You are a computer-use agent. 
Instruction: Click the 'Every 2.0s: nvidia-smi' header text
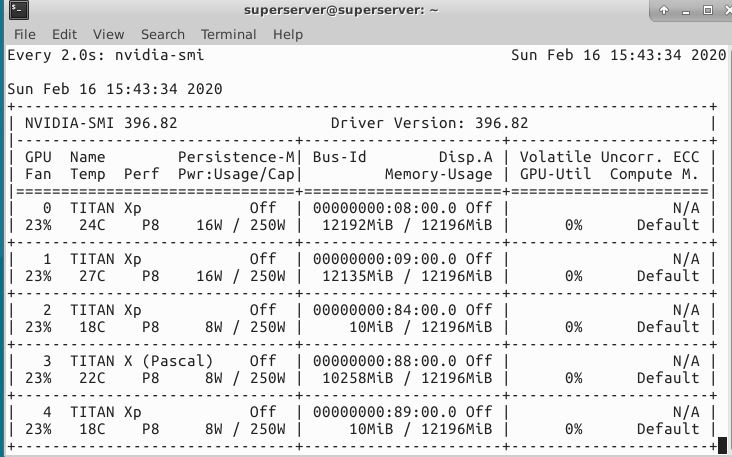[x=106, y=55]
